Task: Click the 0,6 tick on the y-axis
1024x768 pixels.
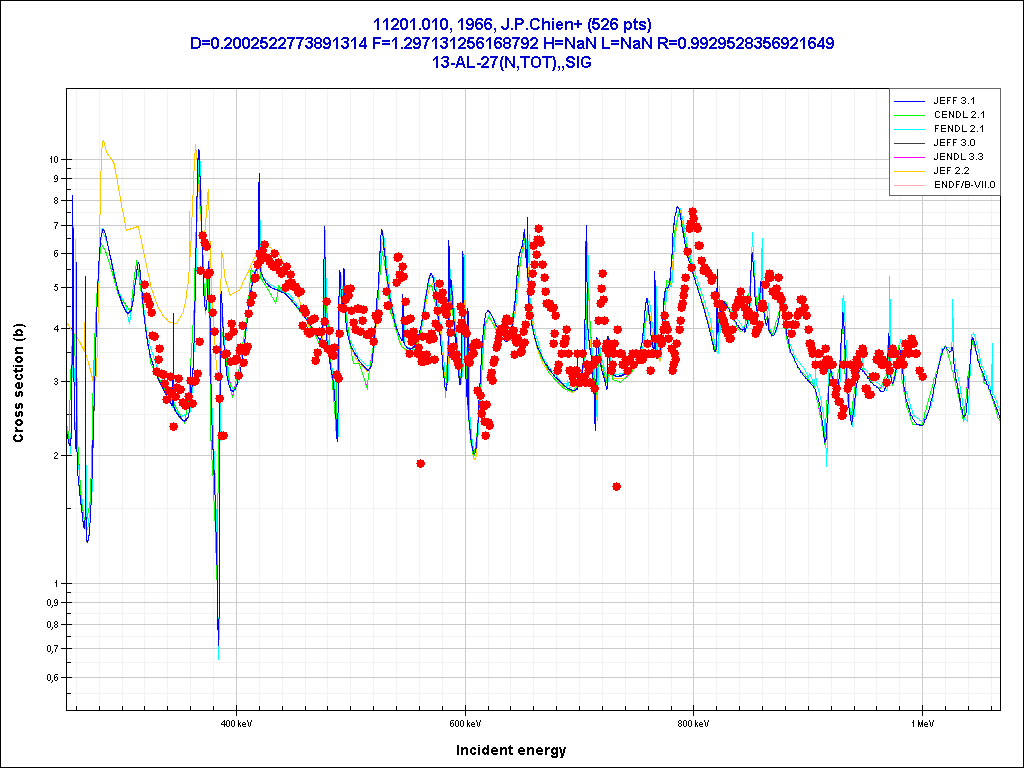Action: point(52,678)
